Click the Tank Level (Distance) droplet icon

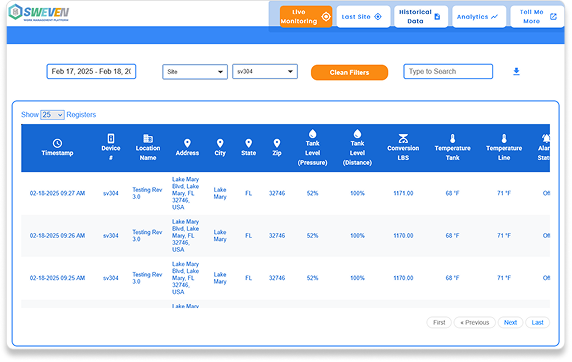pos(357,134)
